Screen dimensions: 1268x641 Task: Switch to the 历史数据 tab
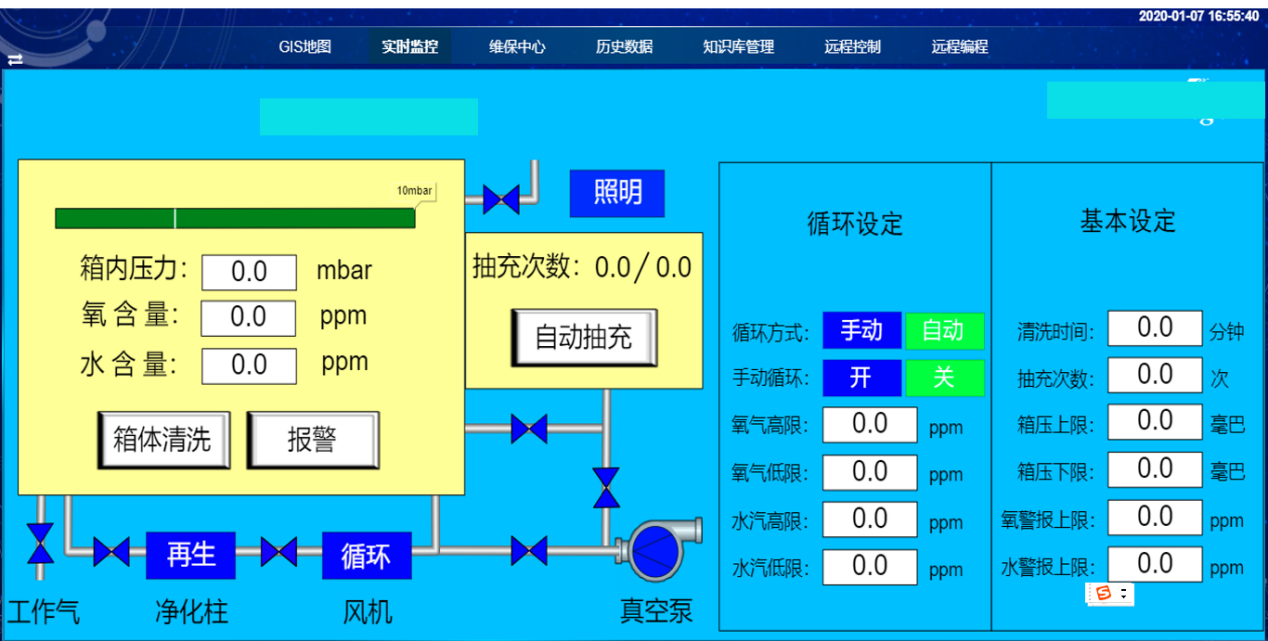coord(625,46)
